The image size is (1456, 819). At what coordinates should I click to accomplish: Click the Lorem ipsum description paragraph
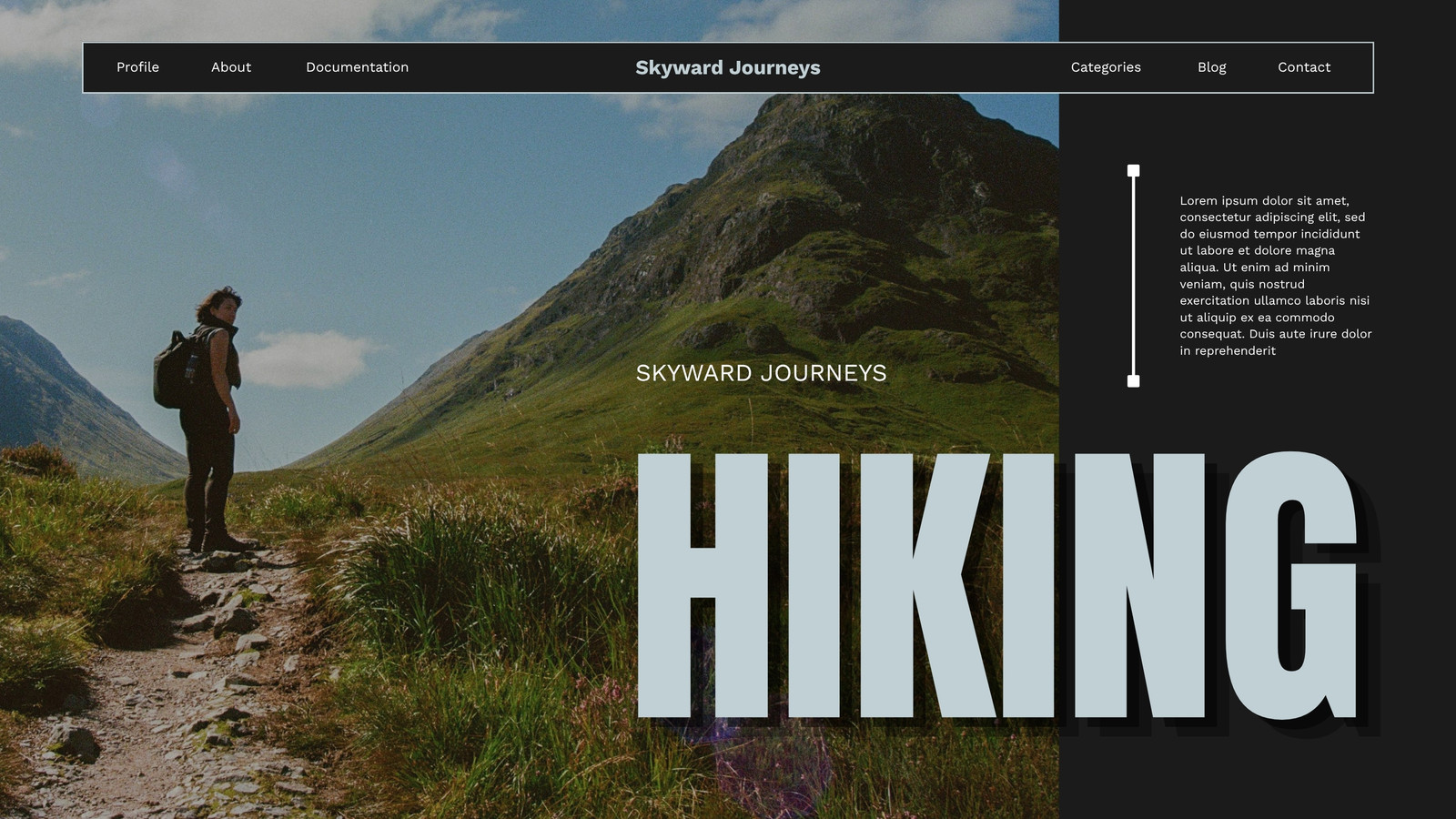coord(1276,276)
